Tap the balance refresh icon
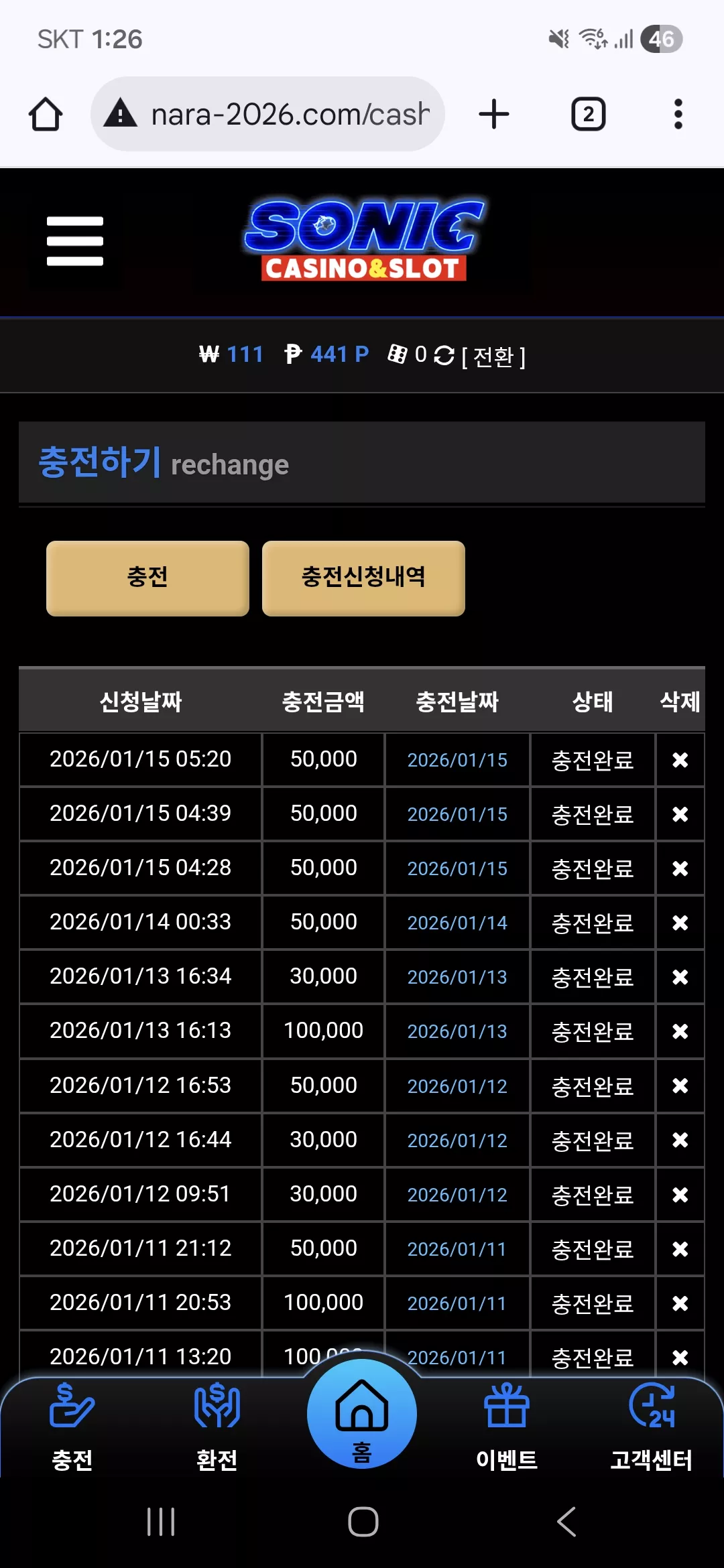 click(444, 355)
